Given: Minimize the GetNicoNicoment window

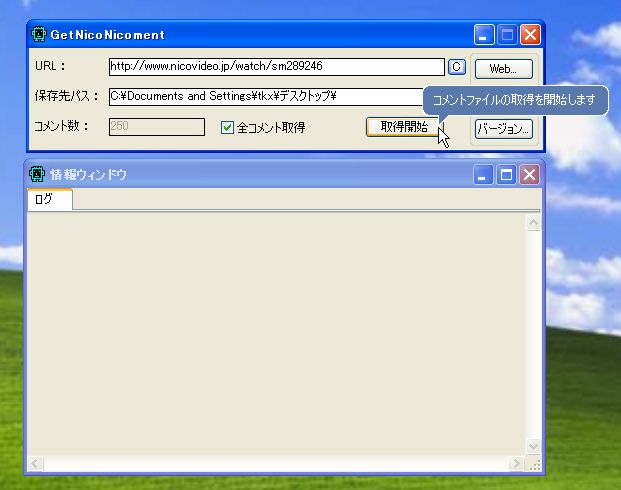Looking at the screenshot, I should (x=484, y=35).
